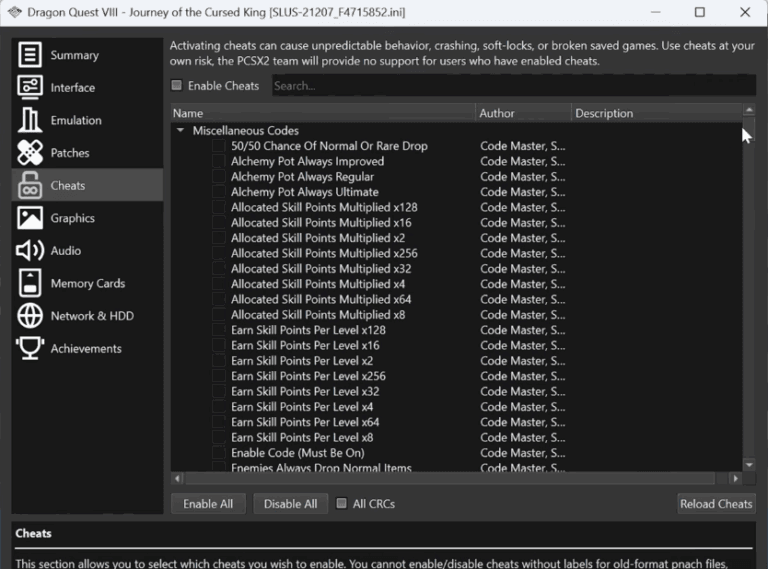Select Earn Skill Points Per Level x16
Image resolution: width=768 pixels, height=569 pixels.
[x=456, y=345]
